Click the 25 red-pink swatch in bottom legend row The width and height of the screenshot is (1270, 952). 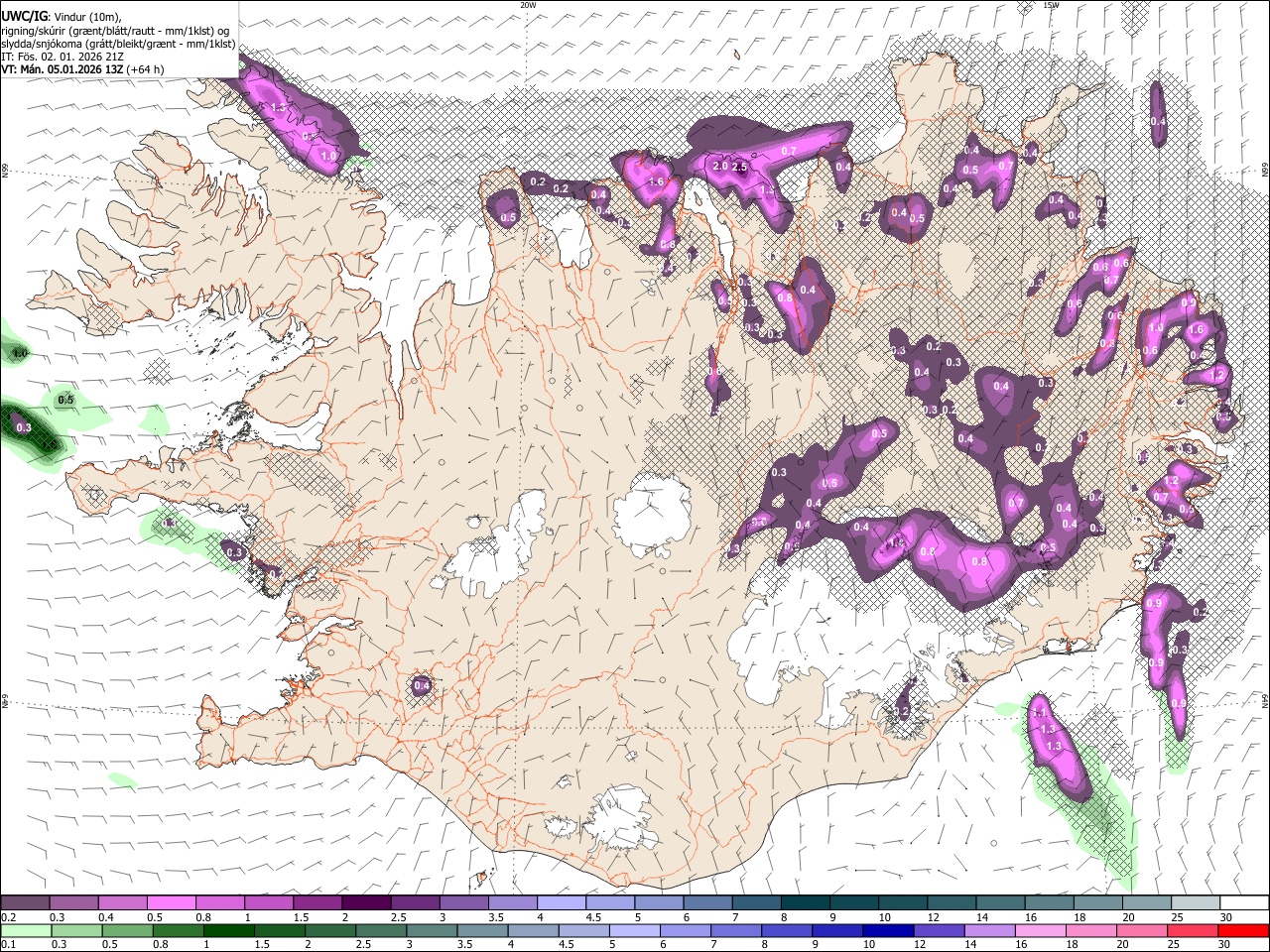[1194, 930]
